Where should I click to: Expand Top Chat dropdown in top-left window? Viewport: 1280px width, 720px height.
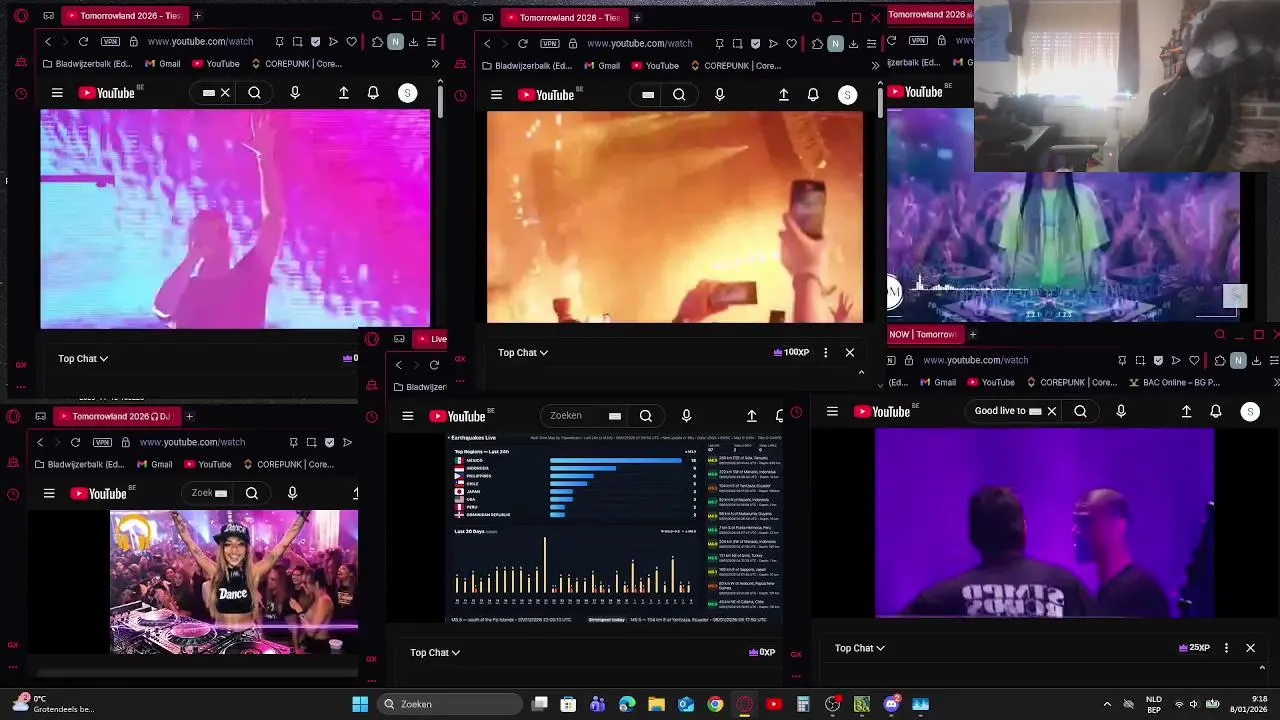pyautogui.click(x=83, y=358)
